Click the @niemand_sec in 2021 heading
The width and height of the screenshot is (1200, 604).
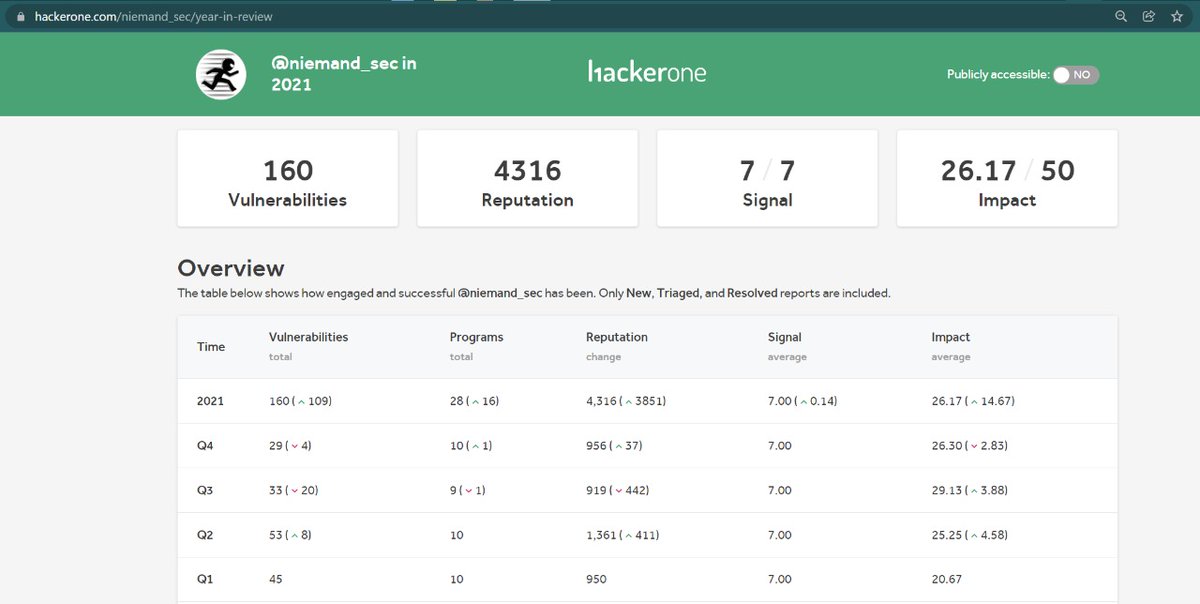tap(344, 74)
